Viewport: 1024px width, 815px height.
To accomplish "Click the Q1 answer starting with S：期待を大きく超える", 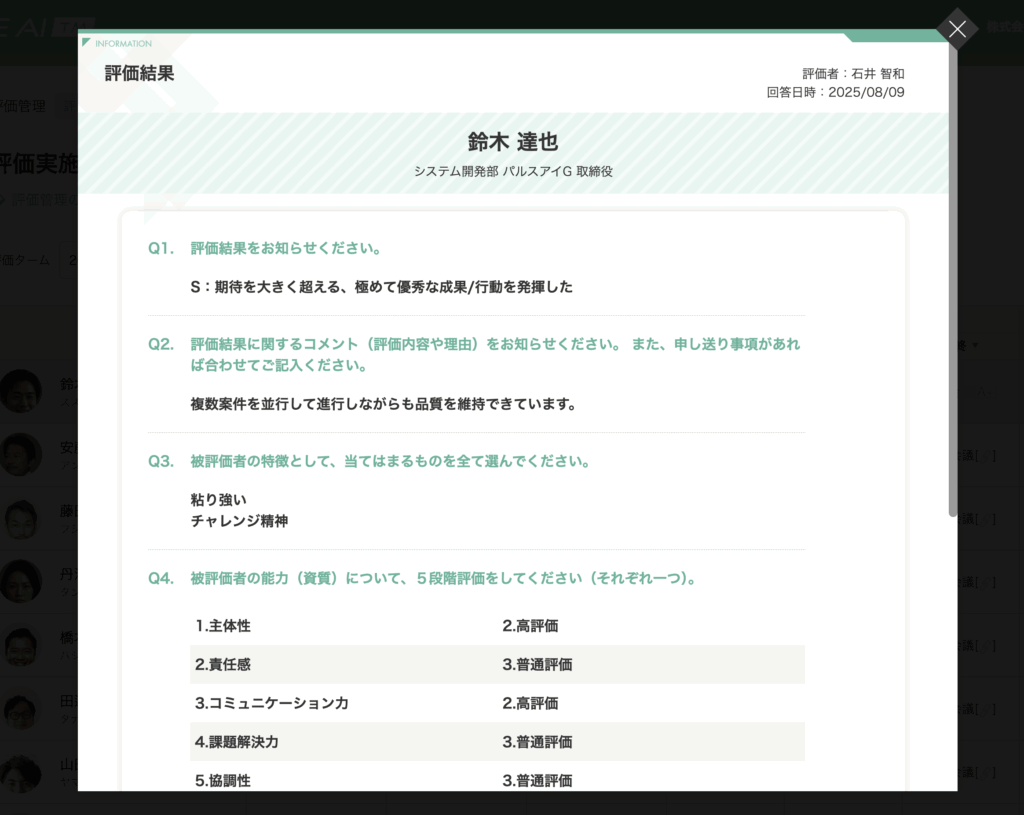I will (381, 287).
